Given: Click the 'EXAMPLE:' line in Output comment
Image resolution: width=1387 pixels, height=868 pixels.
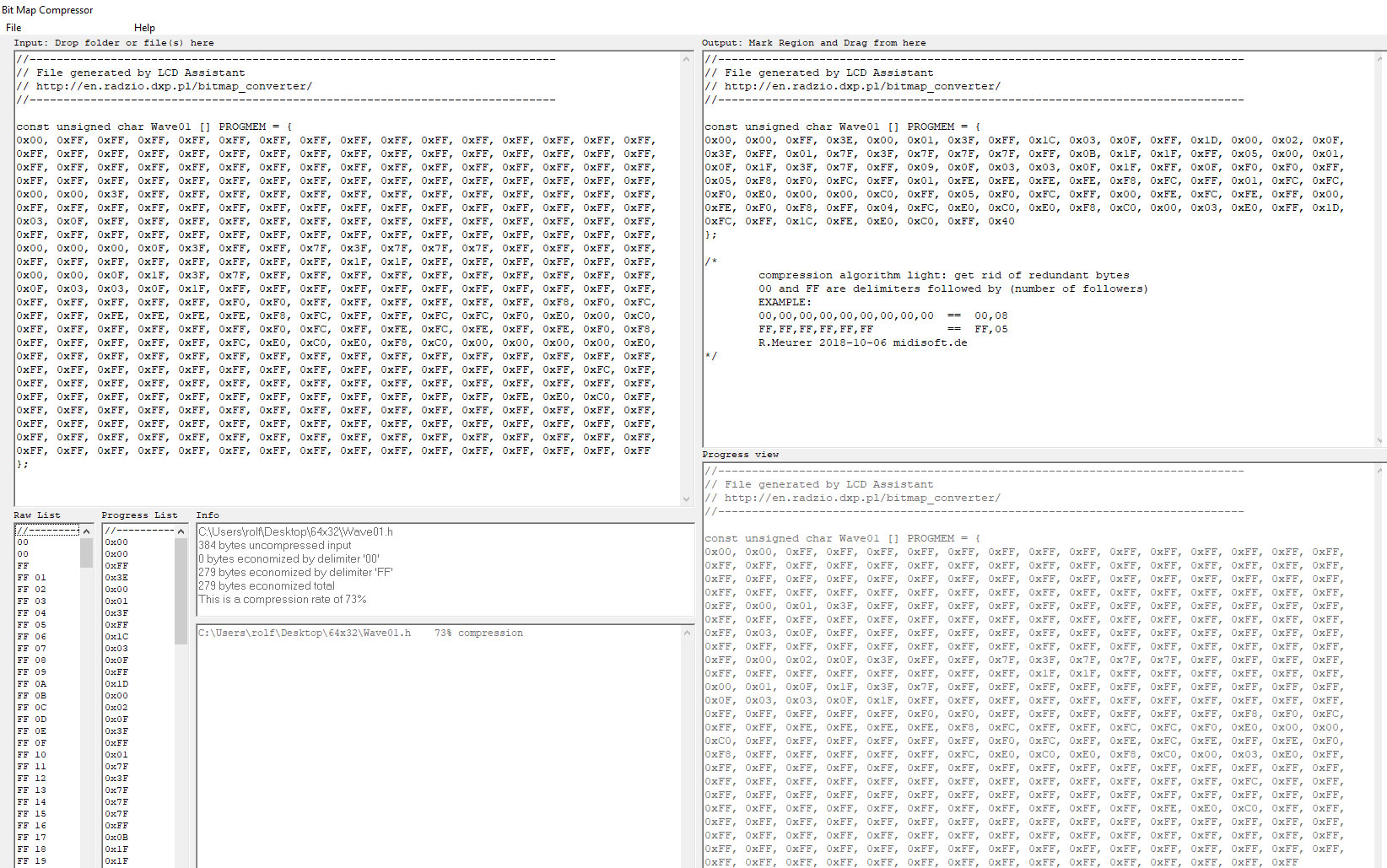Looking at the screenshot, I should click(785, 302).
